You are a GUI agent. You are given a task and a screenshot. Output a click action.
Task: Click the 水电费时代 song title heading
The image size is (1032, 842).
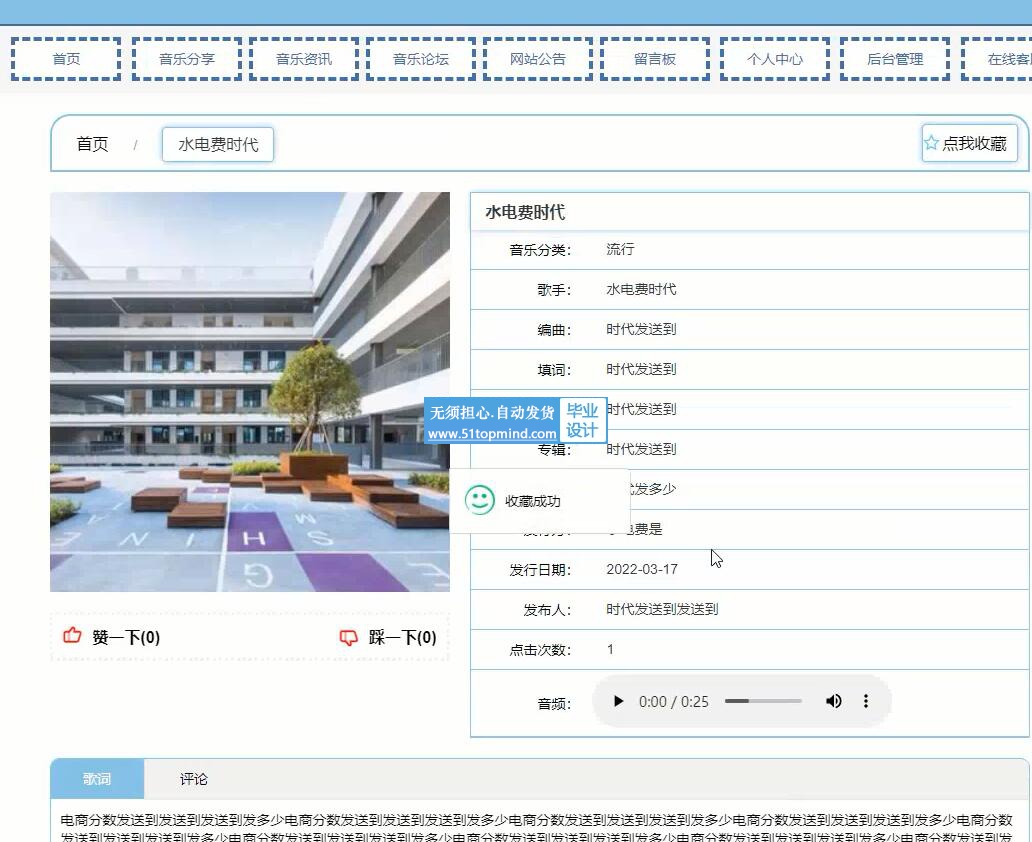coord(525,212)
